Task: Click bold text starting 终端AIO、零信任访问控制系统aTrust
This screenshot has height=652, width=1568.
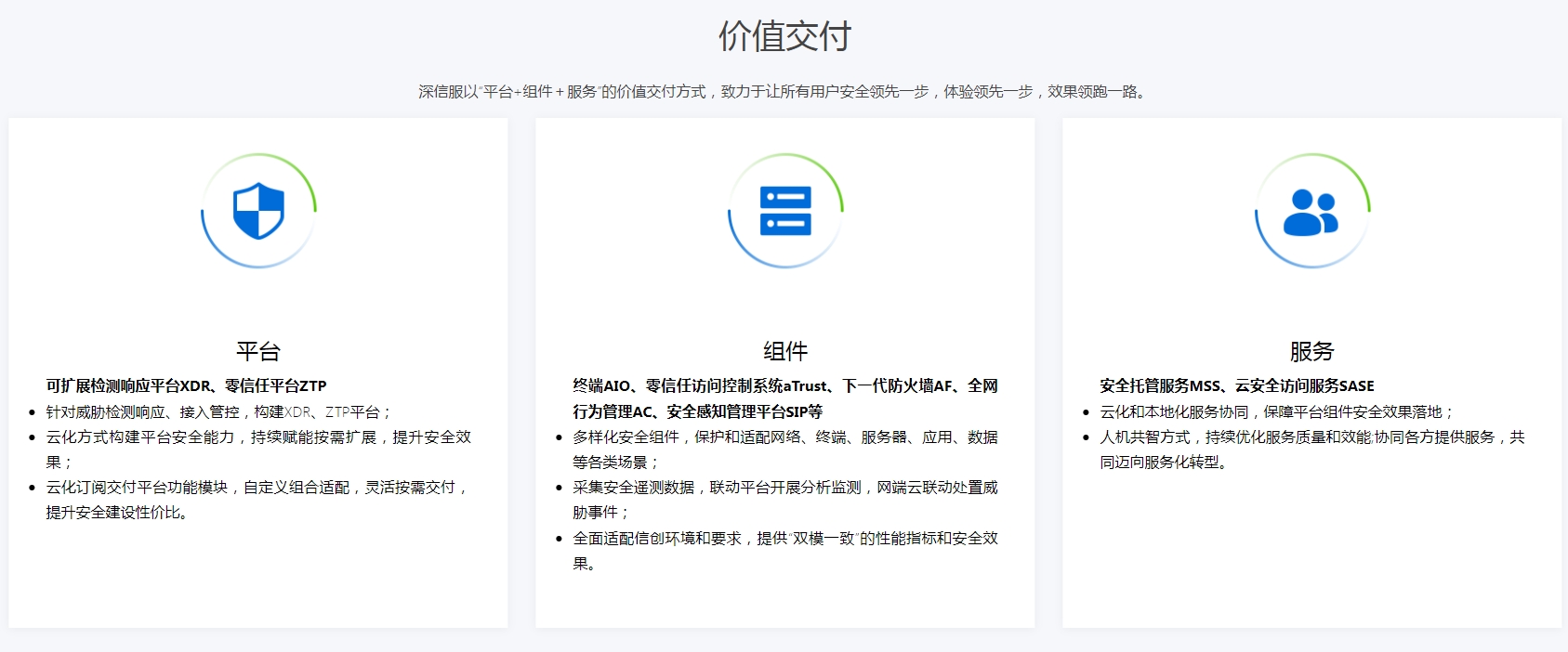Action: pyautogui.click(x=785, y=398)
